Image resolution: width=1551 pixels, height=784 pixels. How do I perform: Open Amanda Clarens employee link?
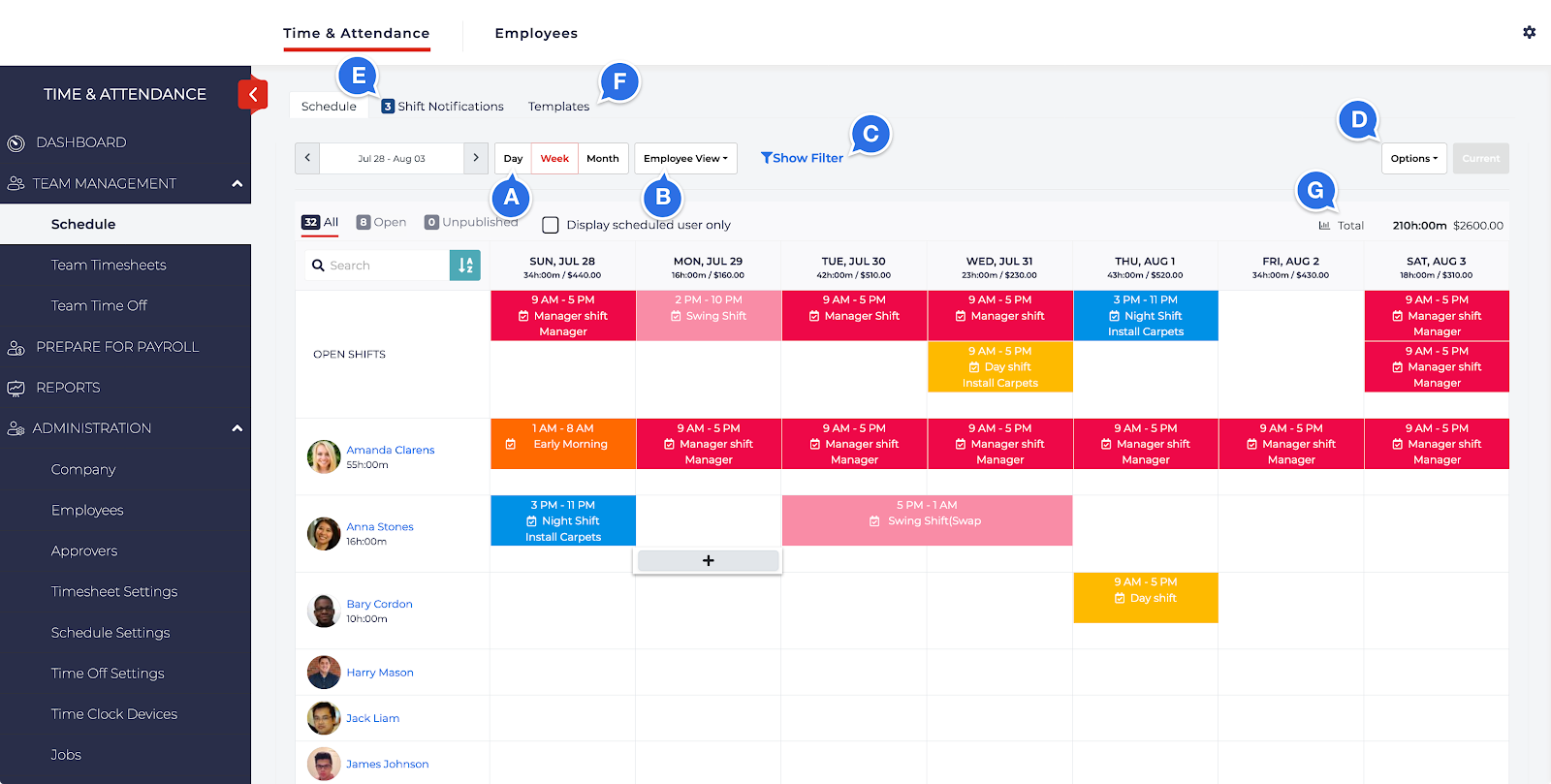click(x=391, y=450)
